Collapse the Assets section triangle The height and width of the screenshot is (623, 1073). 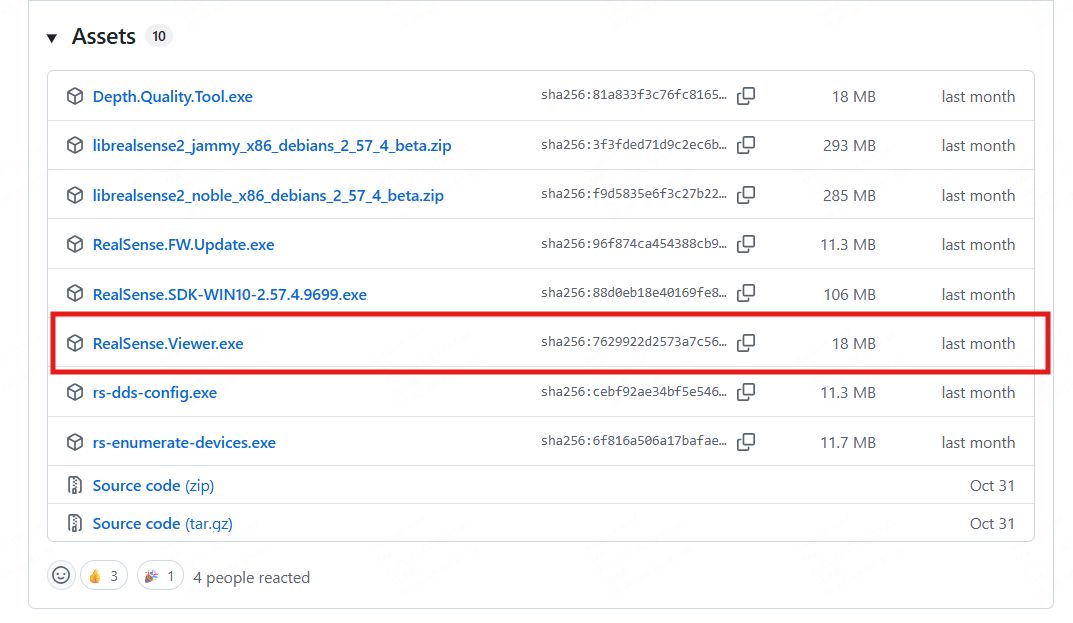(x=51, y=38)
